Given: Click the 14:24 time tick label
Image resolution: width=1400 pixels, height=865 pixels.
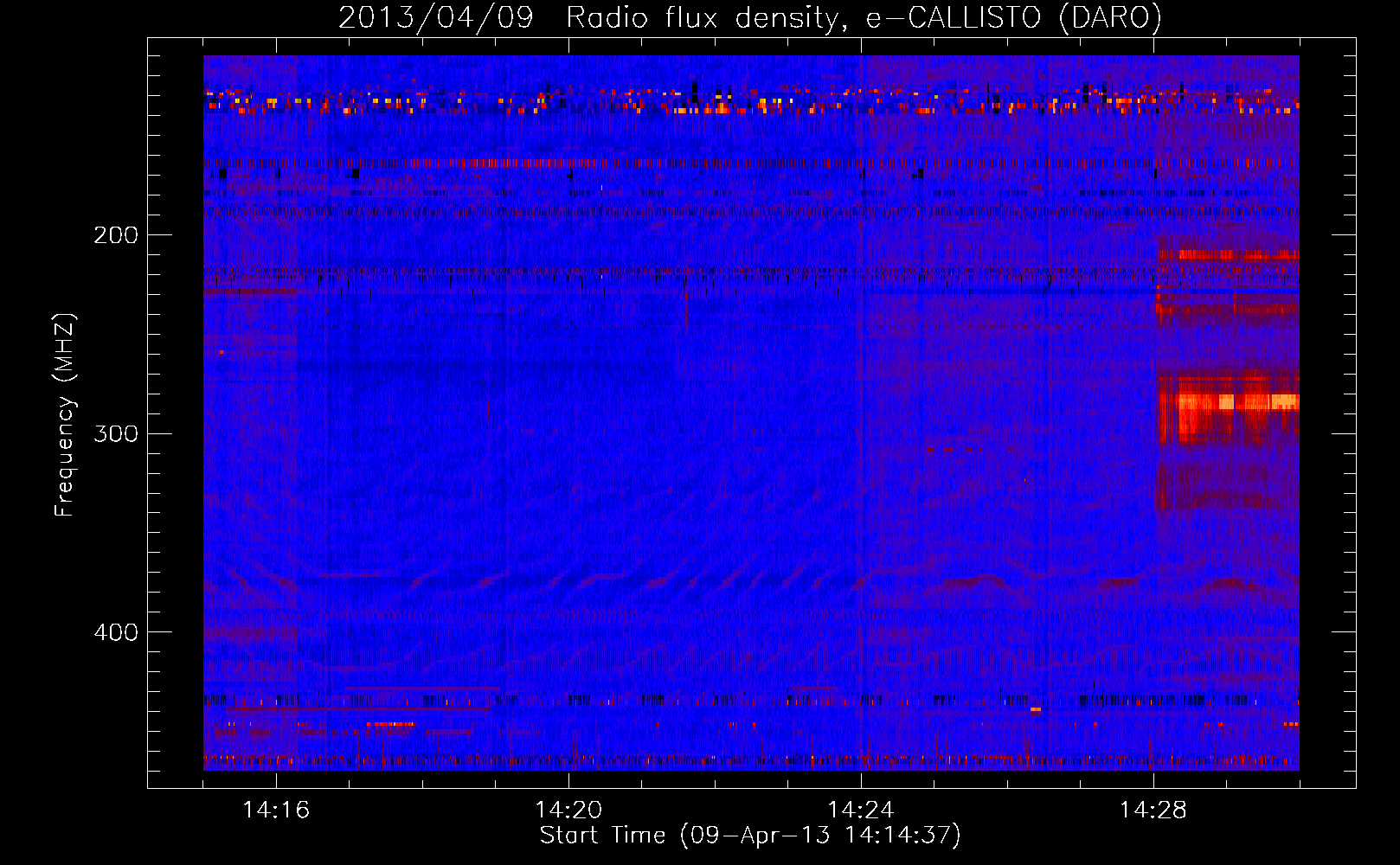Looking at the screenshot, I should pos(861,810).
